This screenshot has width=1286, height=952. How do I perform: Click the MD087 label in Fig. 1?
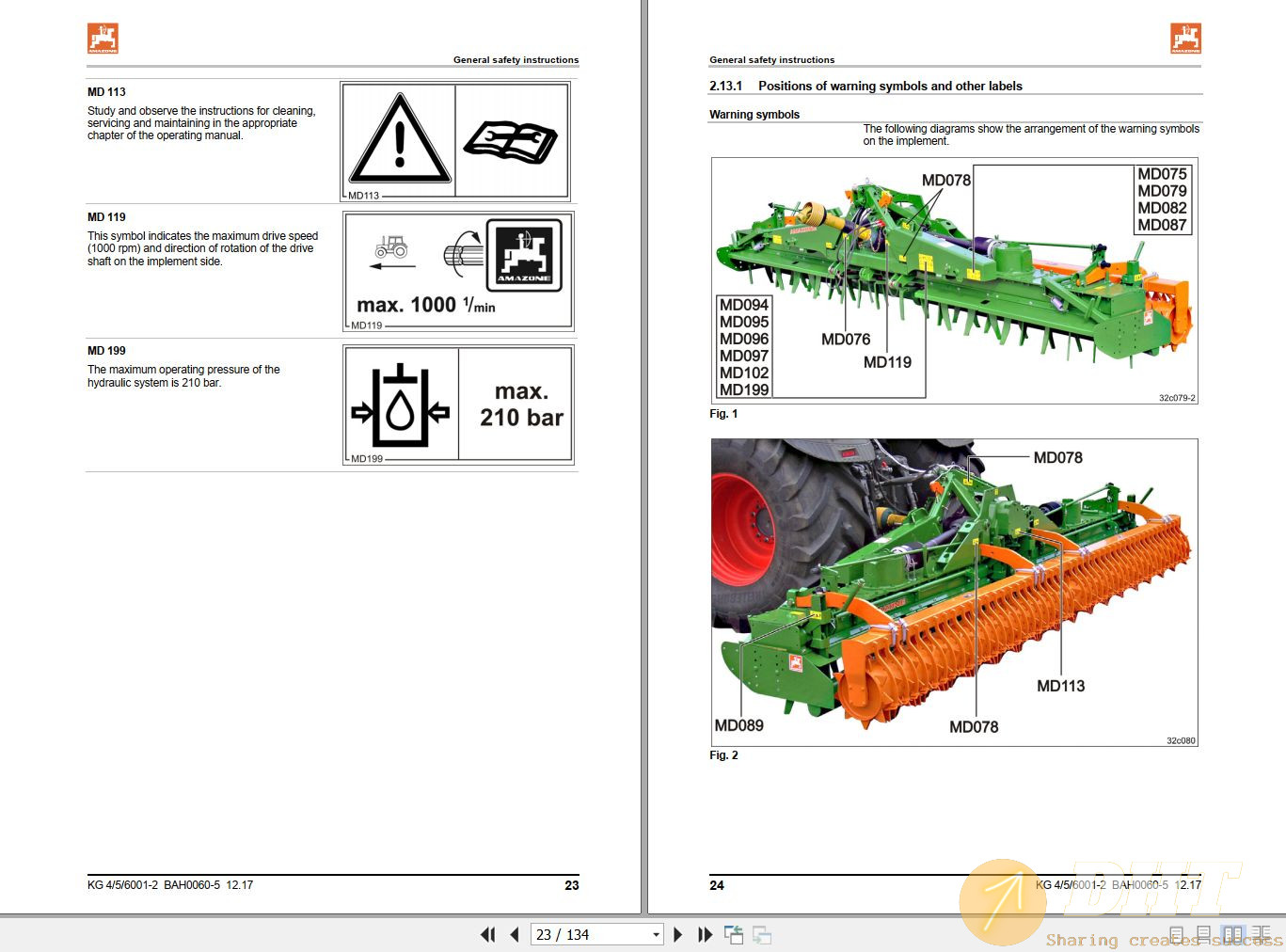(x=1163, y=225)
